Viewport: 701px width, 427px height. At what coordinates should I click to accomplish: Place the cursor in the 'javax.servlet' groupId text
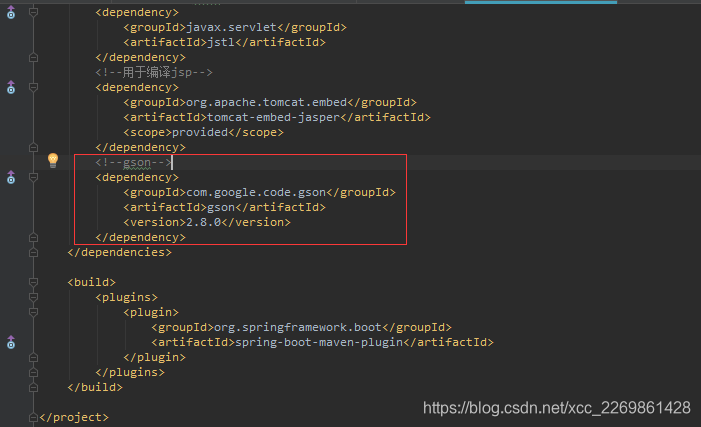(232, 27)
